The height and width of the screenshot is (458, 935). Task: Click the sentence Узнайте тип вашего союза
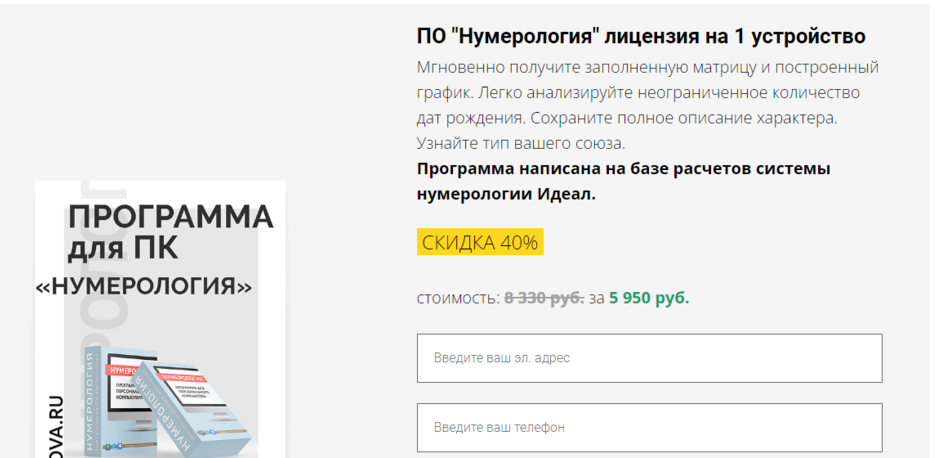click(521, 143)
